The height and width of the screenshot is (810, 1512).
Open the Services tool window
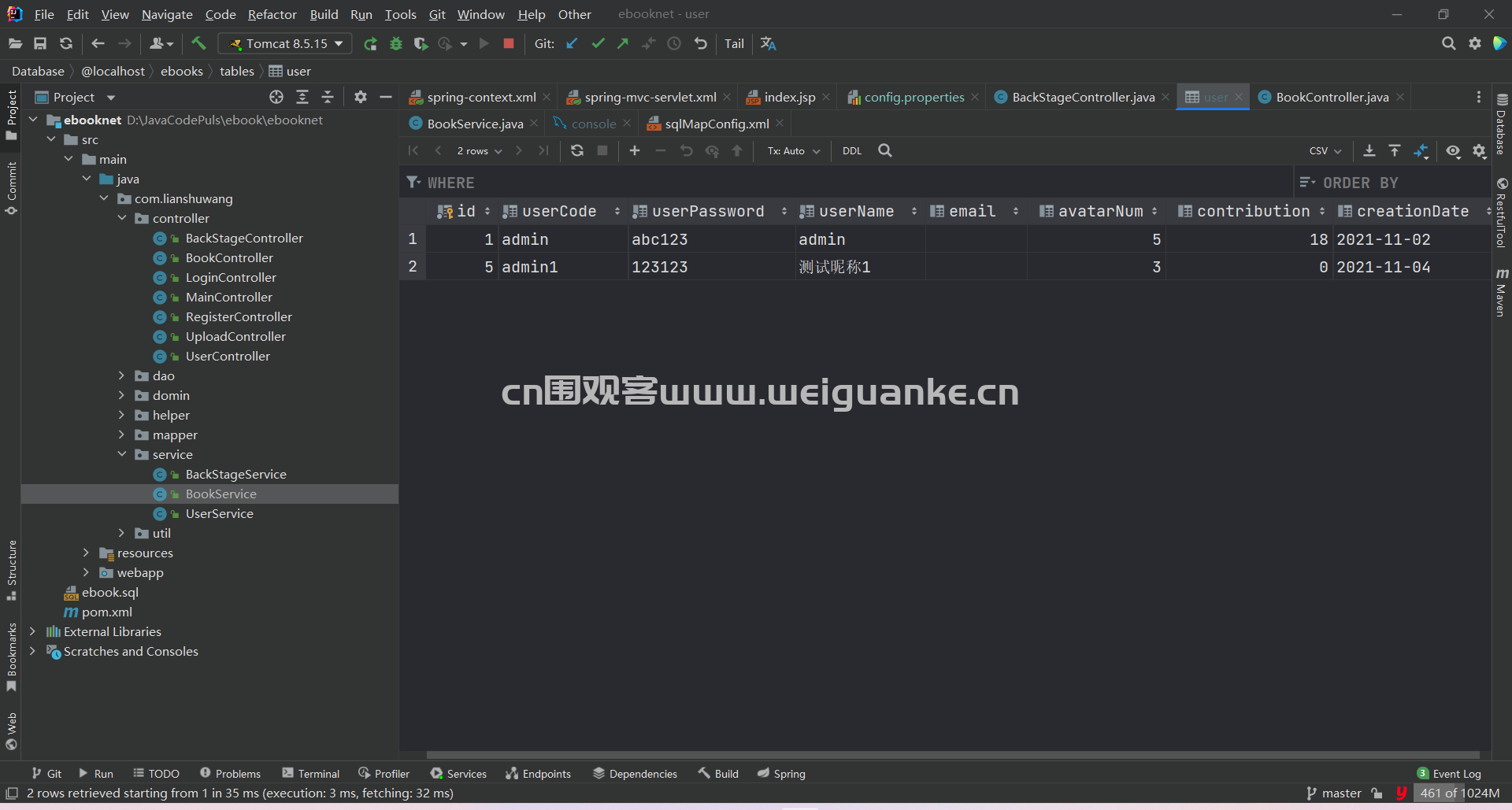pos(458,774)
